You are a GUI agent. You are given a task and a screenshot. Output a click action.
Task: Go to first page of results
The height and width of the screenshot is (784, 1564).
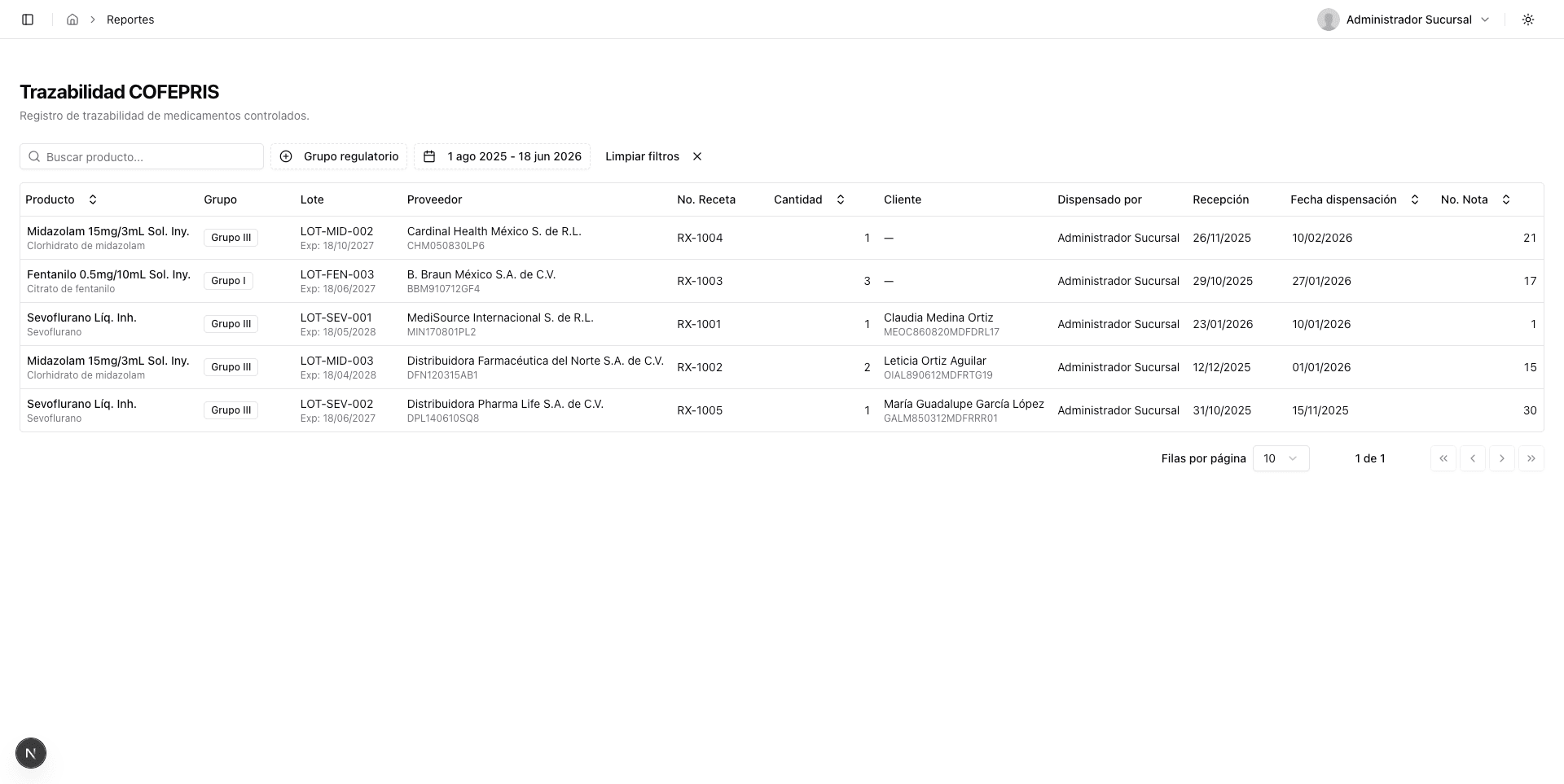tap(1443, 458)
